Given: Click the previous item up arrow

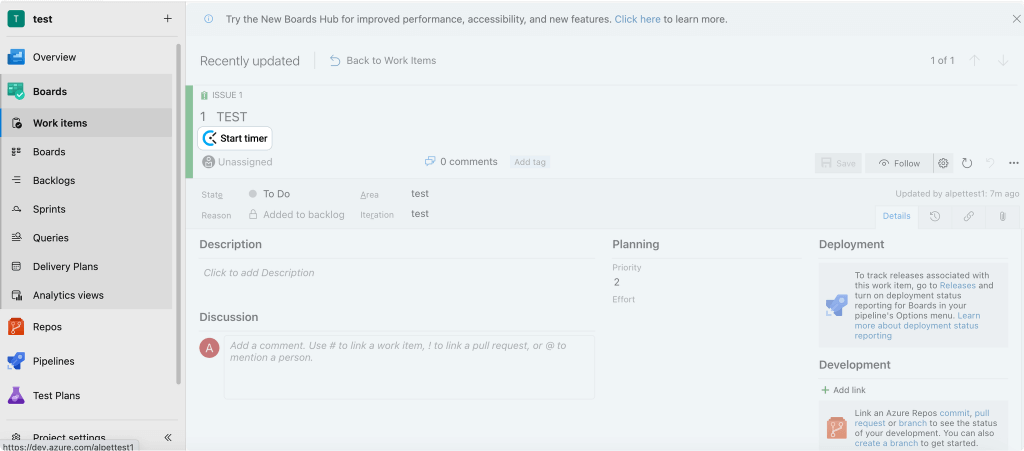Looking at the screenshot, I should [974, 61].
